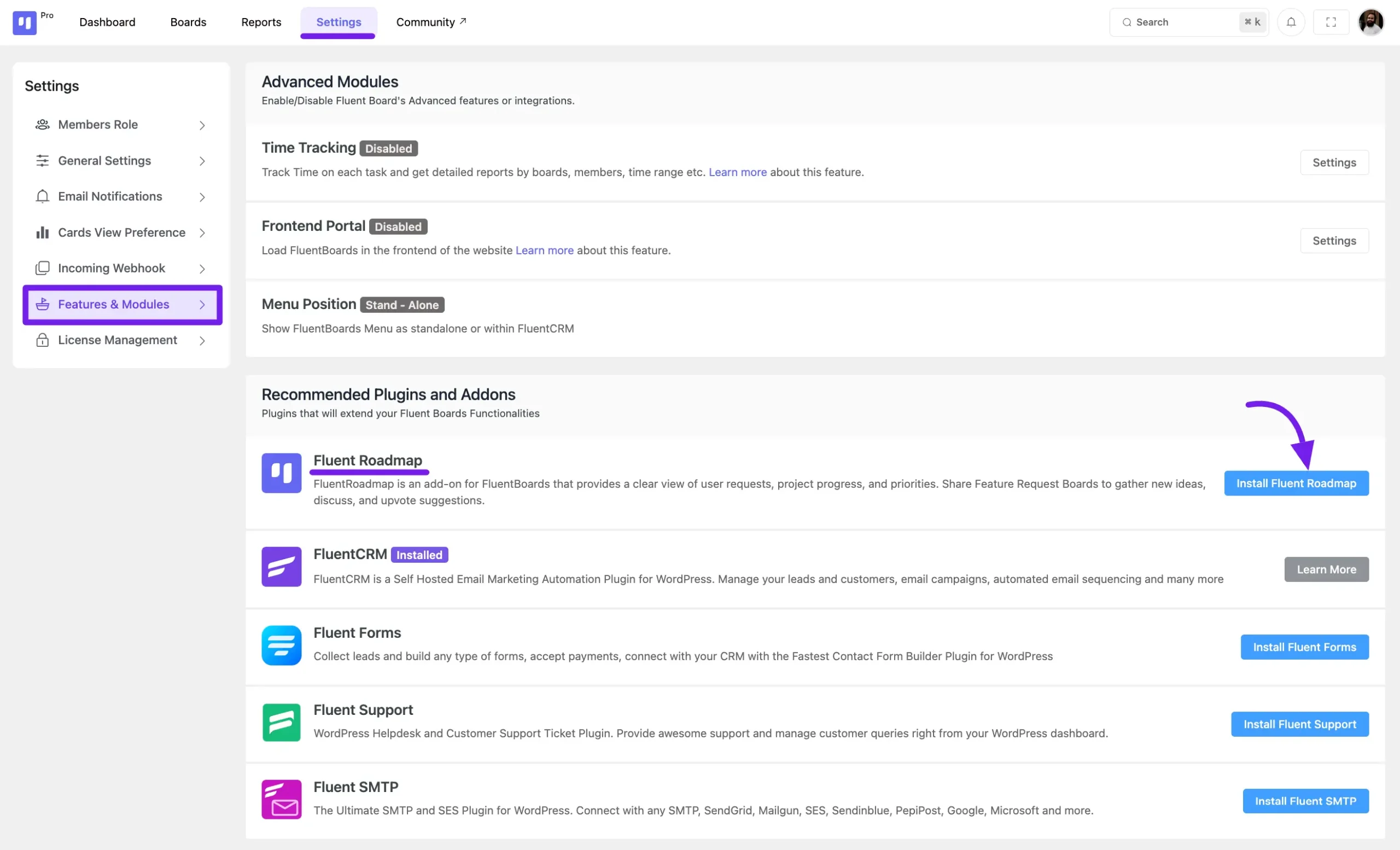Click the General Settings menu icon

[42, 160]
